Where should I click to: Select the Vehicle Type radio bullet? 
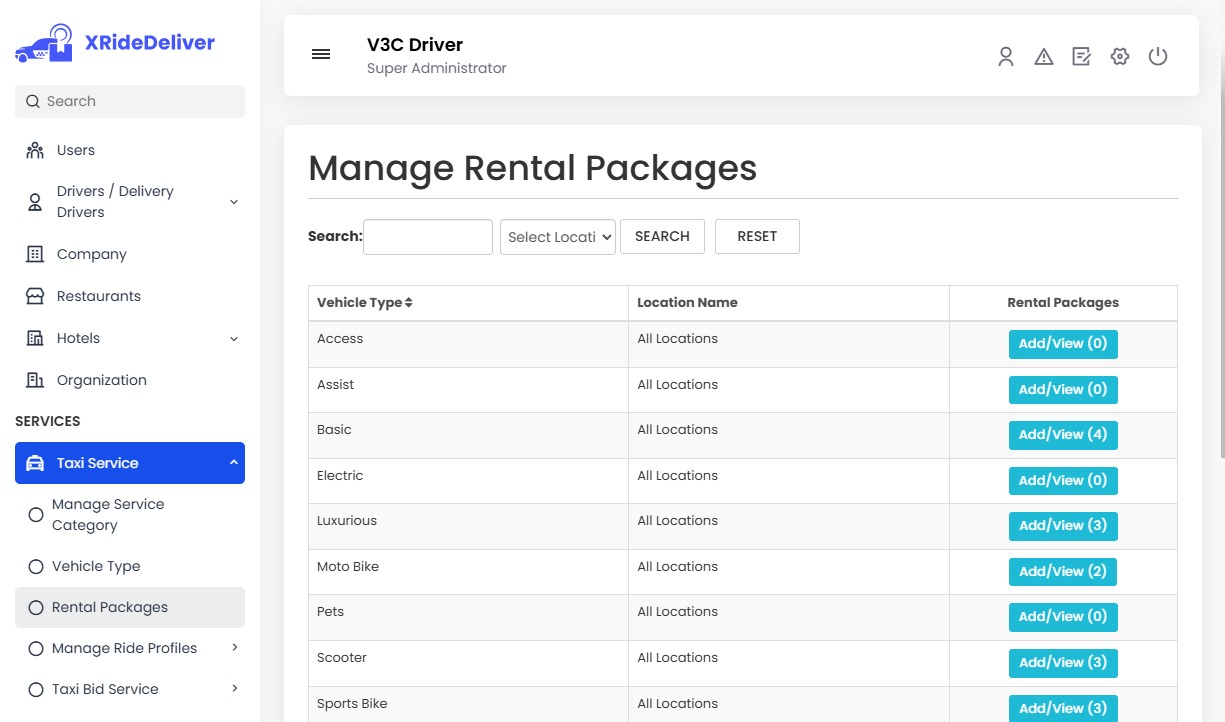(x=36, y=566)
